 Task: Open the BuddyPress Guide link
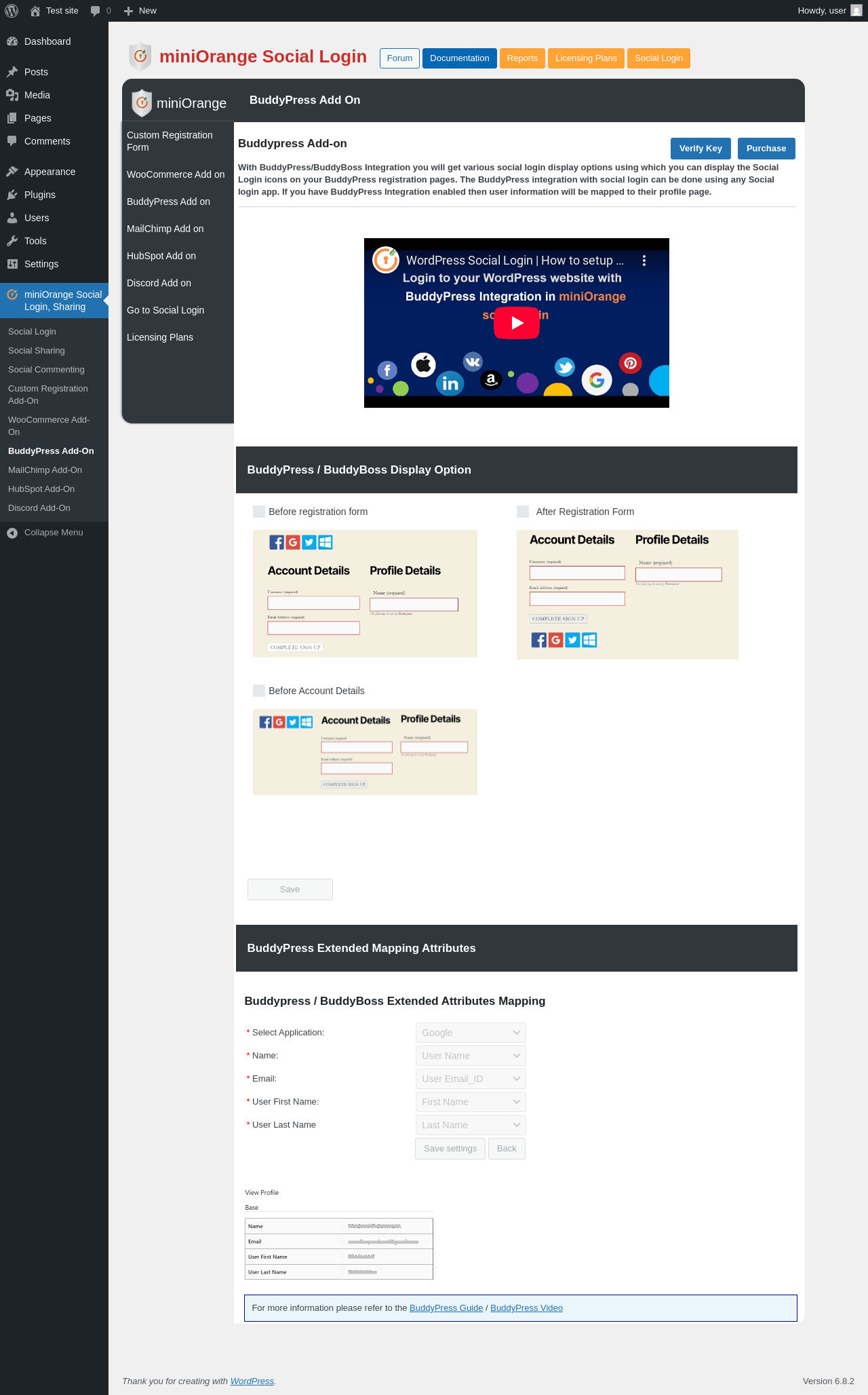point(446,1308)
